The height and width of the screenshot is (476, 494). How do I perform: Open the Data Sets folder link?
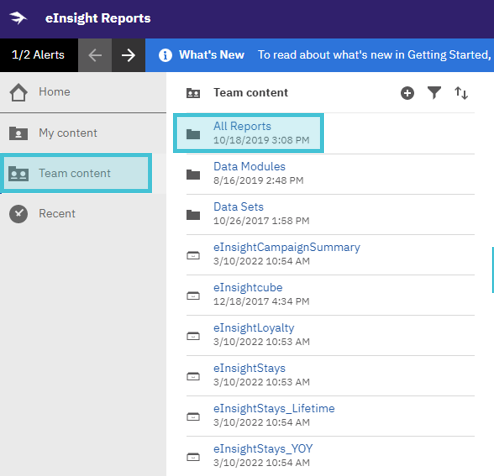click(x=239, y=207)
